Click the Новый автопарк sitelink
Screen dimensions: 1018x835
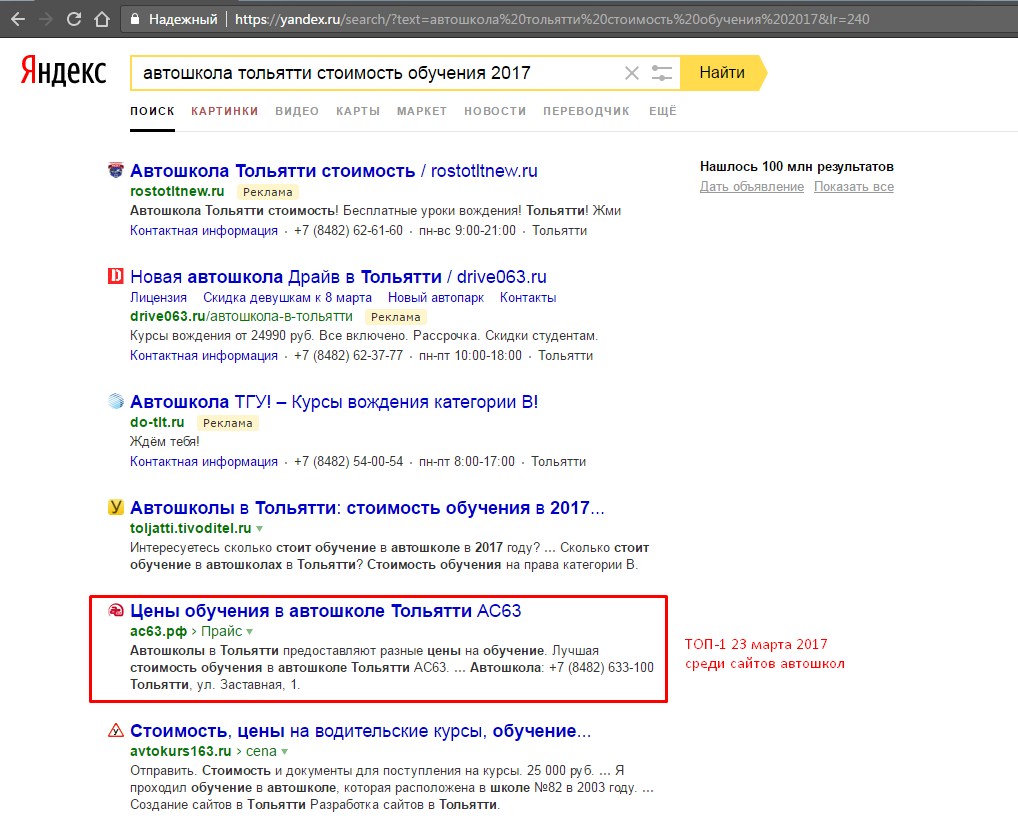(436, 297)
